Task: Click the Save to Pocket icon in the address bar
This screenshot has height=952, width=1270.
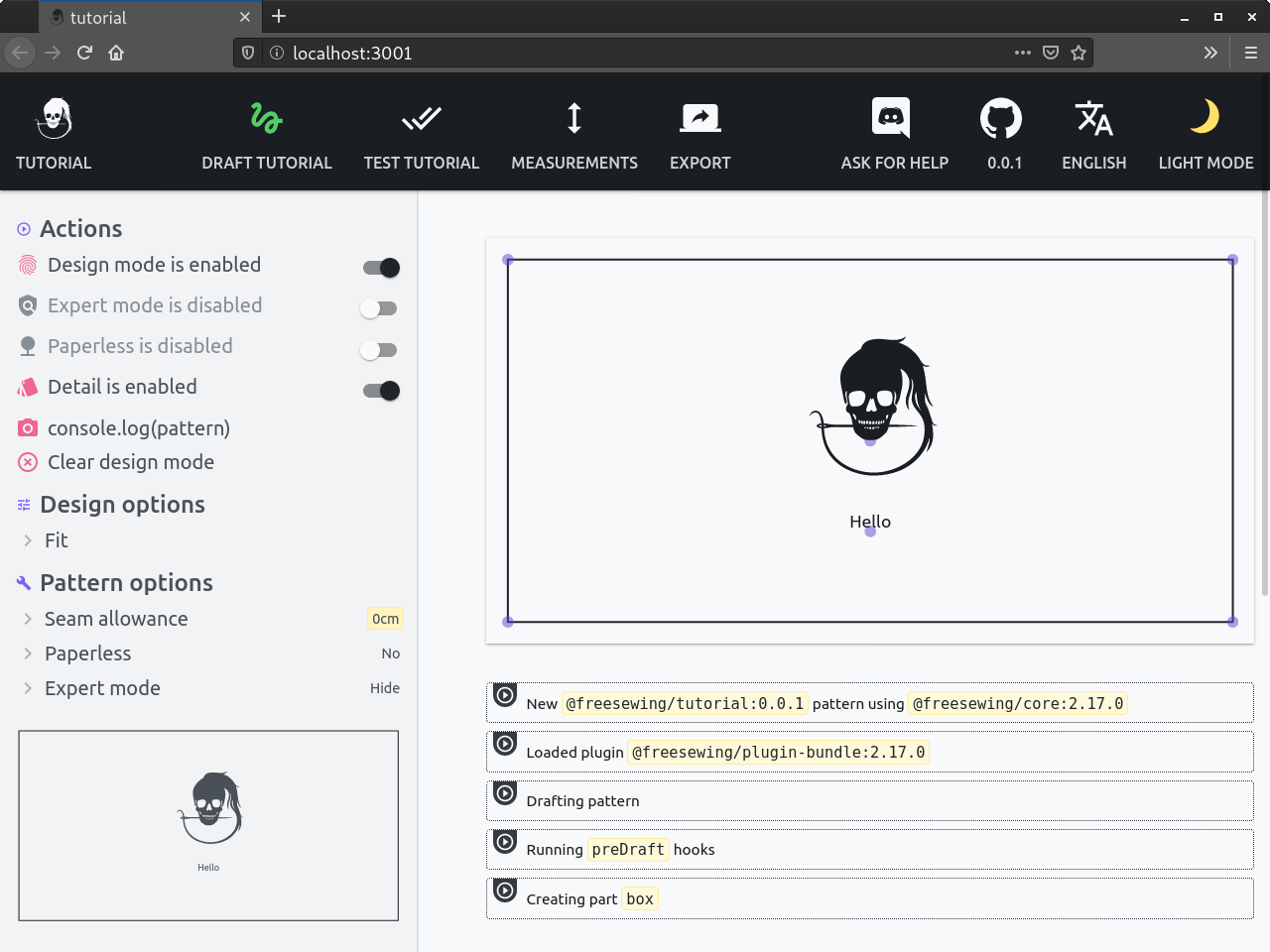Action: [1051, 53]
